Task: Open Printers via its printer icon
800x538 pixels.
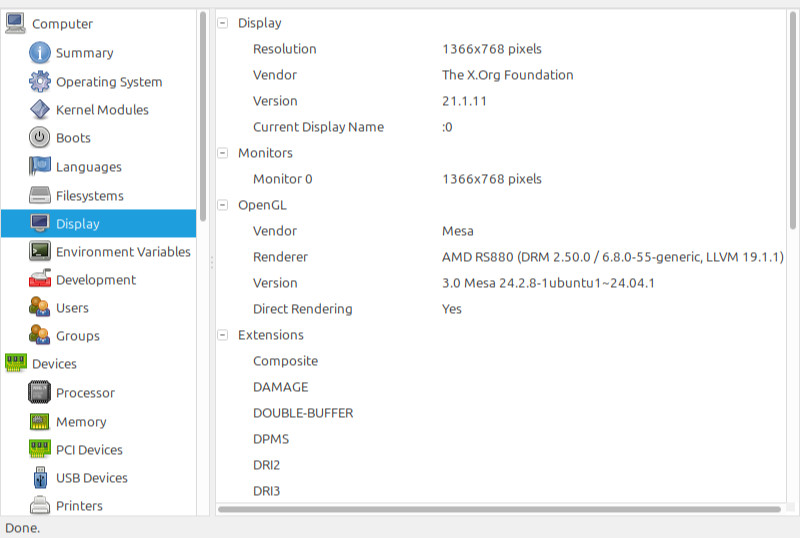Action: [x=40, y=506]
